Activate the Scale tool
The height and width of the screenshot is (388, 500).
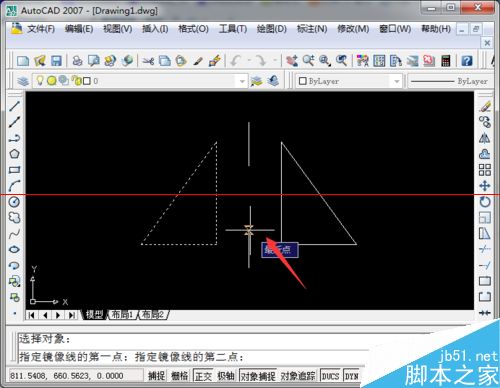485,218
